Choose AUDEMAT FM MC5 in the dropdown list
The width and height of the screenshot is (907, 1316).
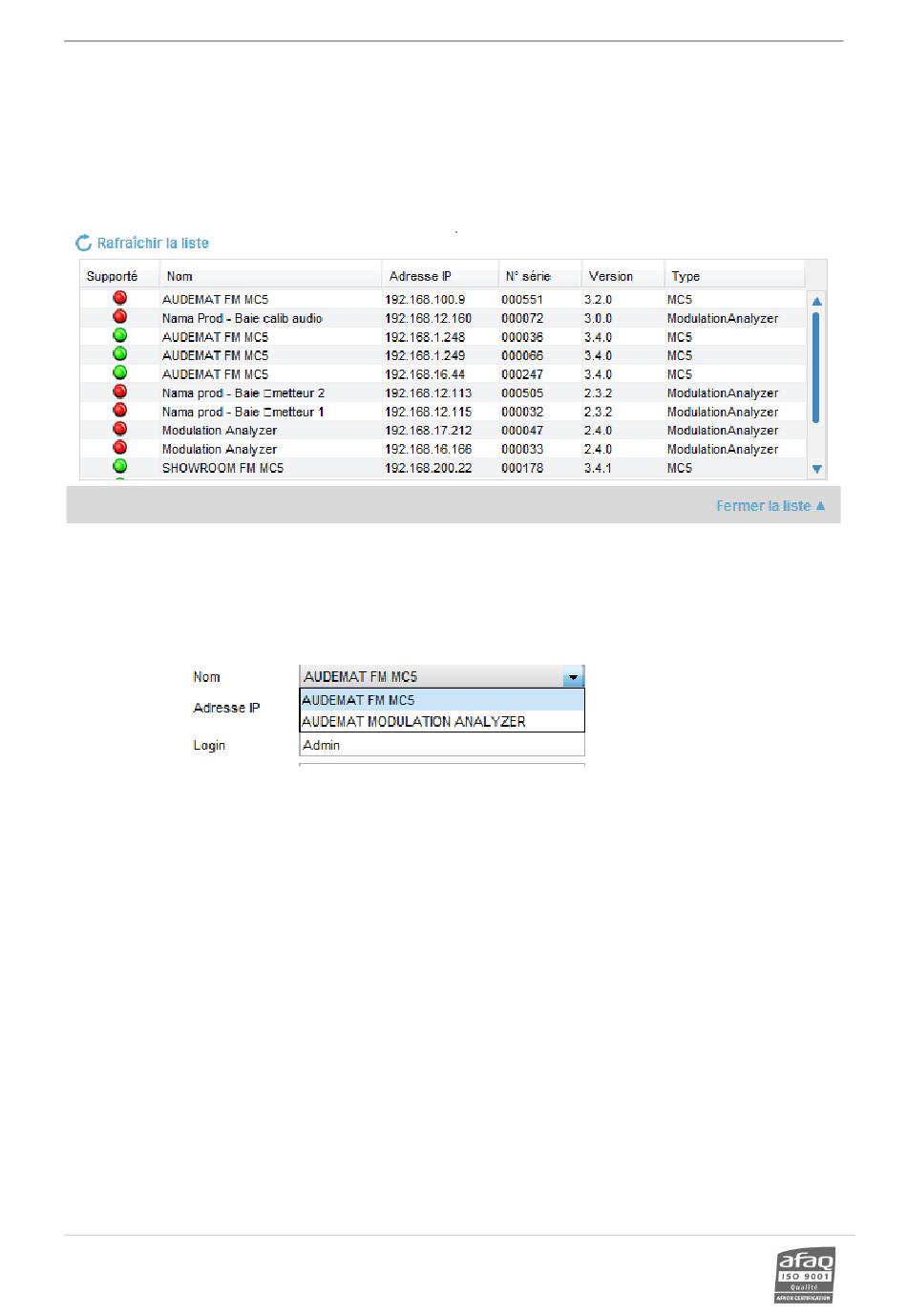coord(442,700)
